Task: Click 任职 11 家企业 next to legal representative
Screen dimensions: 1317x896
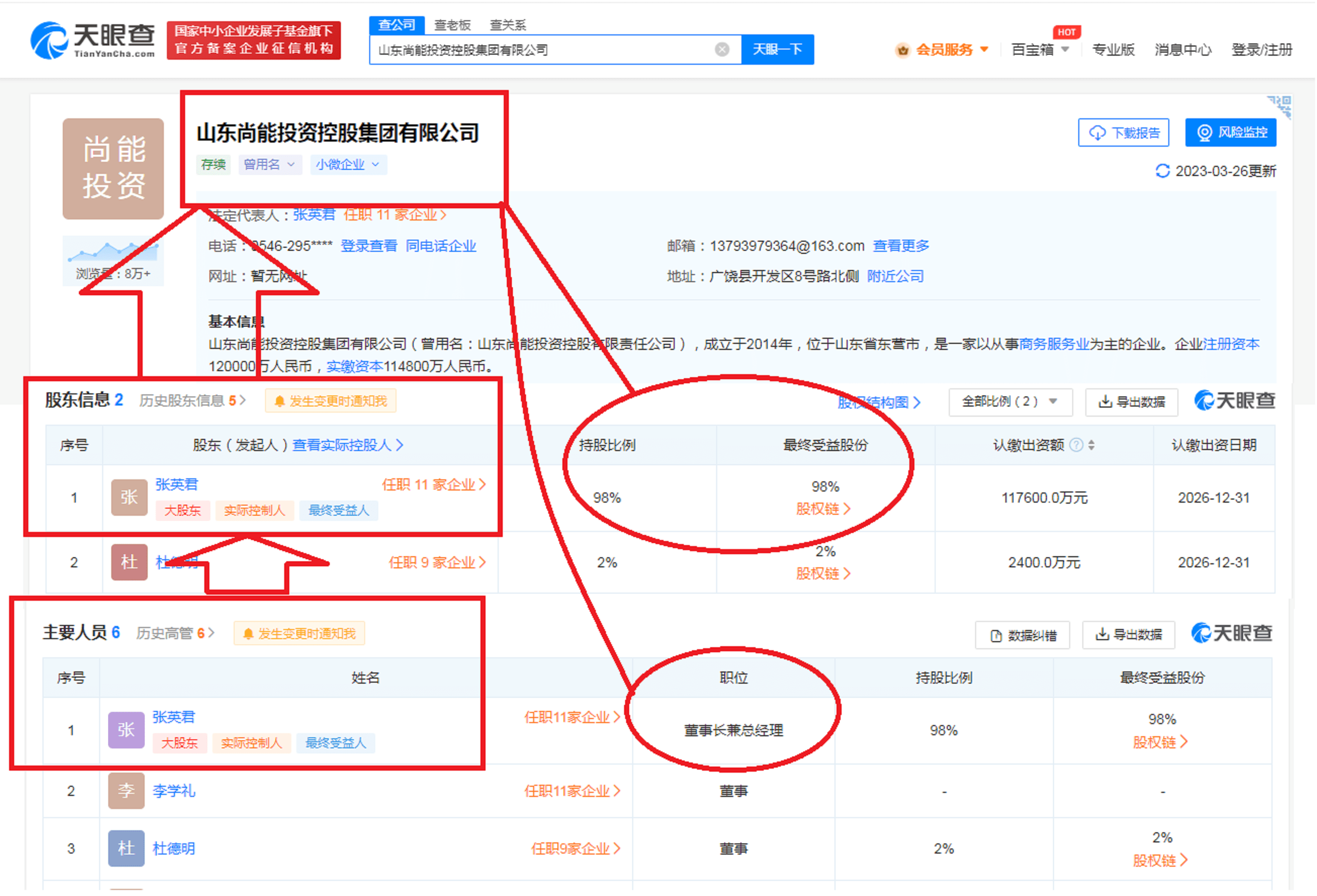Action: (x=396, y=215)
